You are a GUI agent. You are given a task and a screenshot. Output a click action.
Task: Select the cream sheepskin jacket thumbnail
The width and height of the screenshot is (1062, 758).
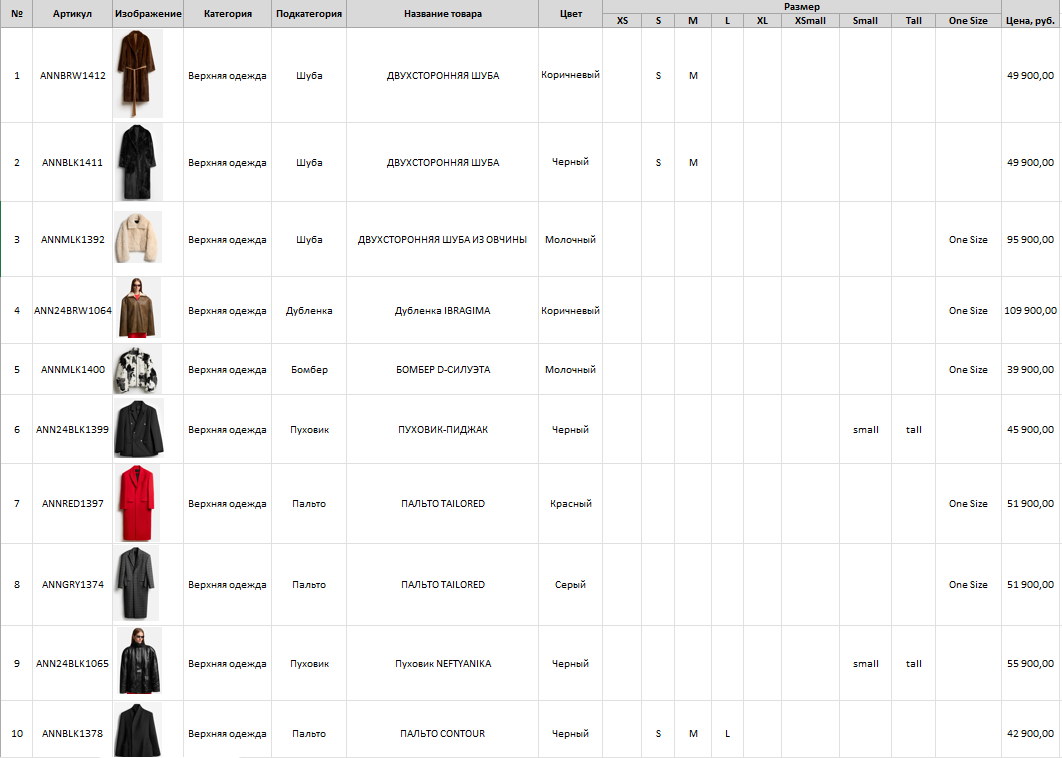[x=138, y=237]
